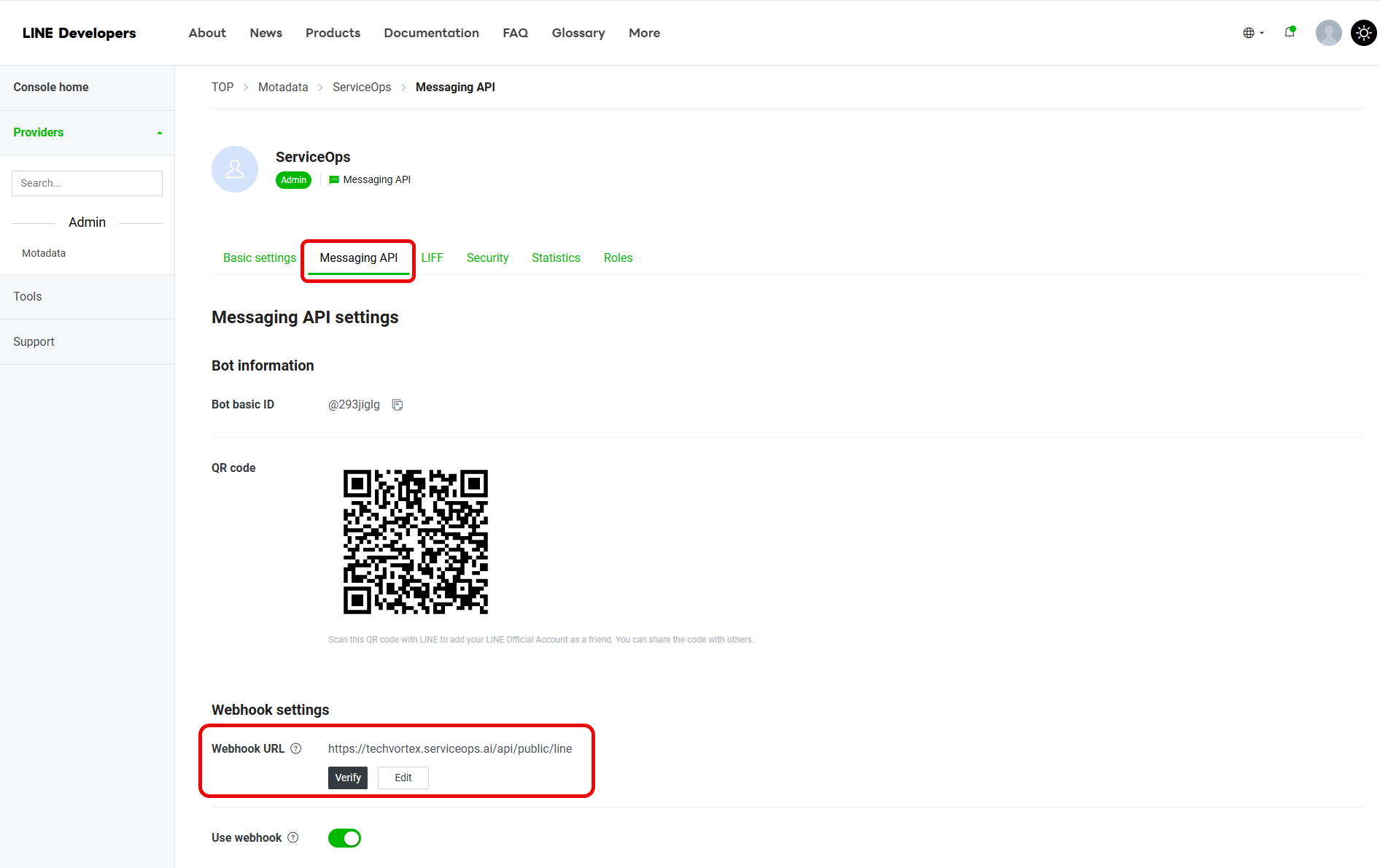Open the Statistics tab
1380x868 pixels.
556,258
